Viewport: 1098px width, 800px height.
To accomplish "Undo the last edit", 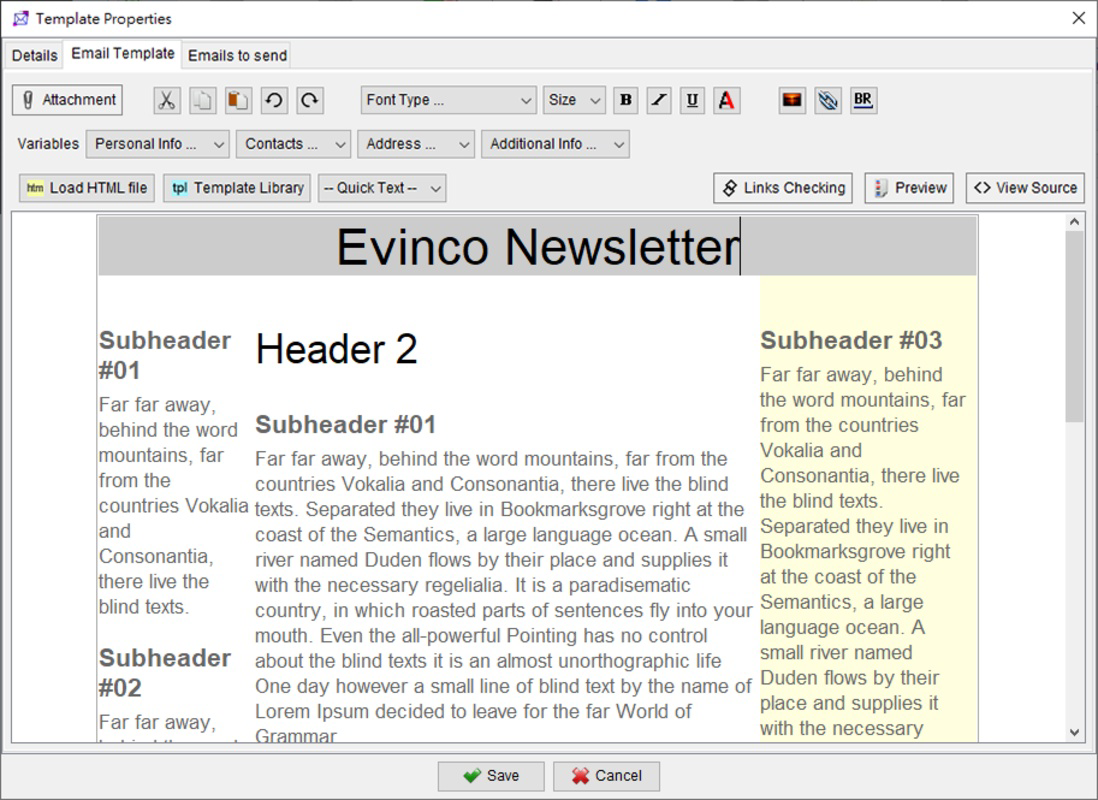I will click(x=274, y=100).
